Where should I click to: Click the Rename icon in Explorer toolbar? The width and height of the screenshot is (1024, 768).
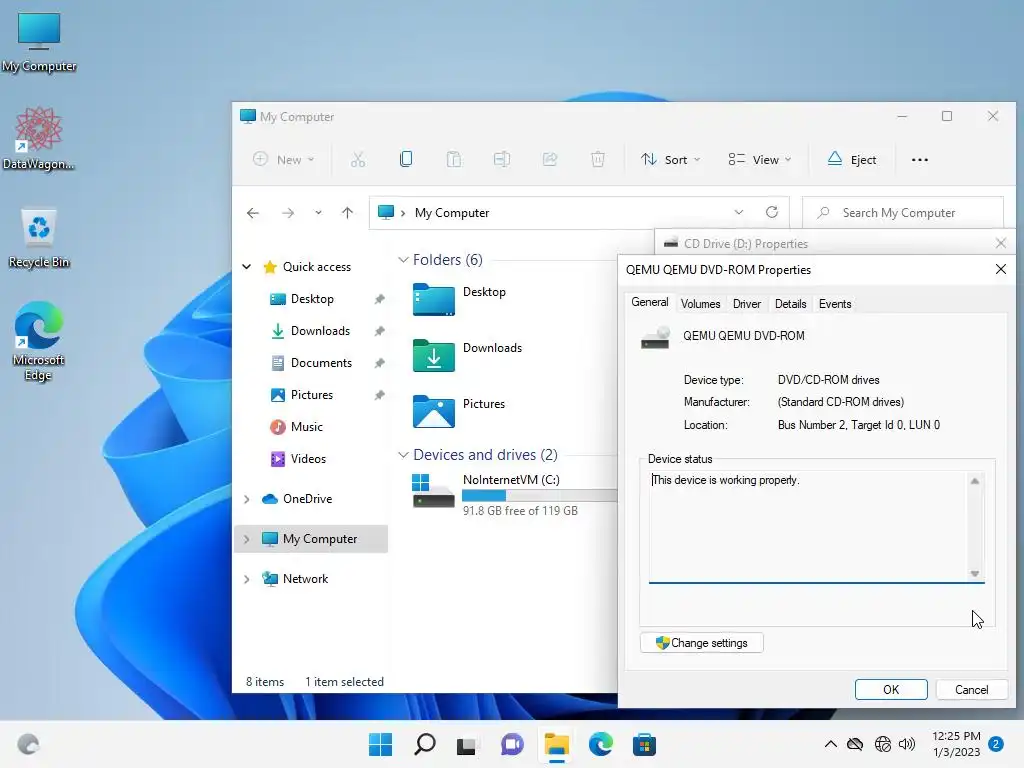click(x=502, y=159)
